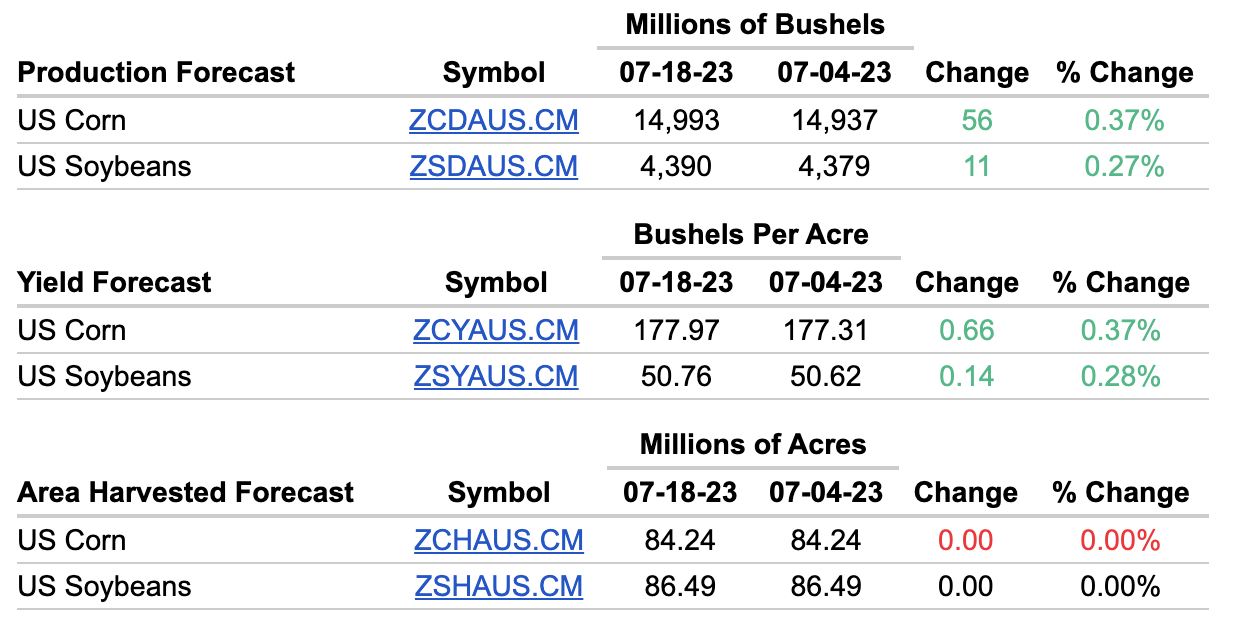1244x638 pixels.
Task: Click the 50.62 soybeans yield value
Action: 826,376
